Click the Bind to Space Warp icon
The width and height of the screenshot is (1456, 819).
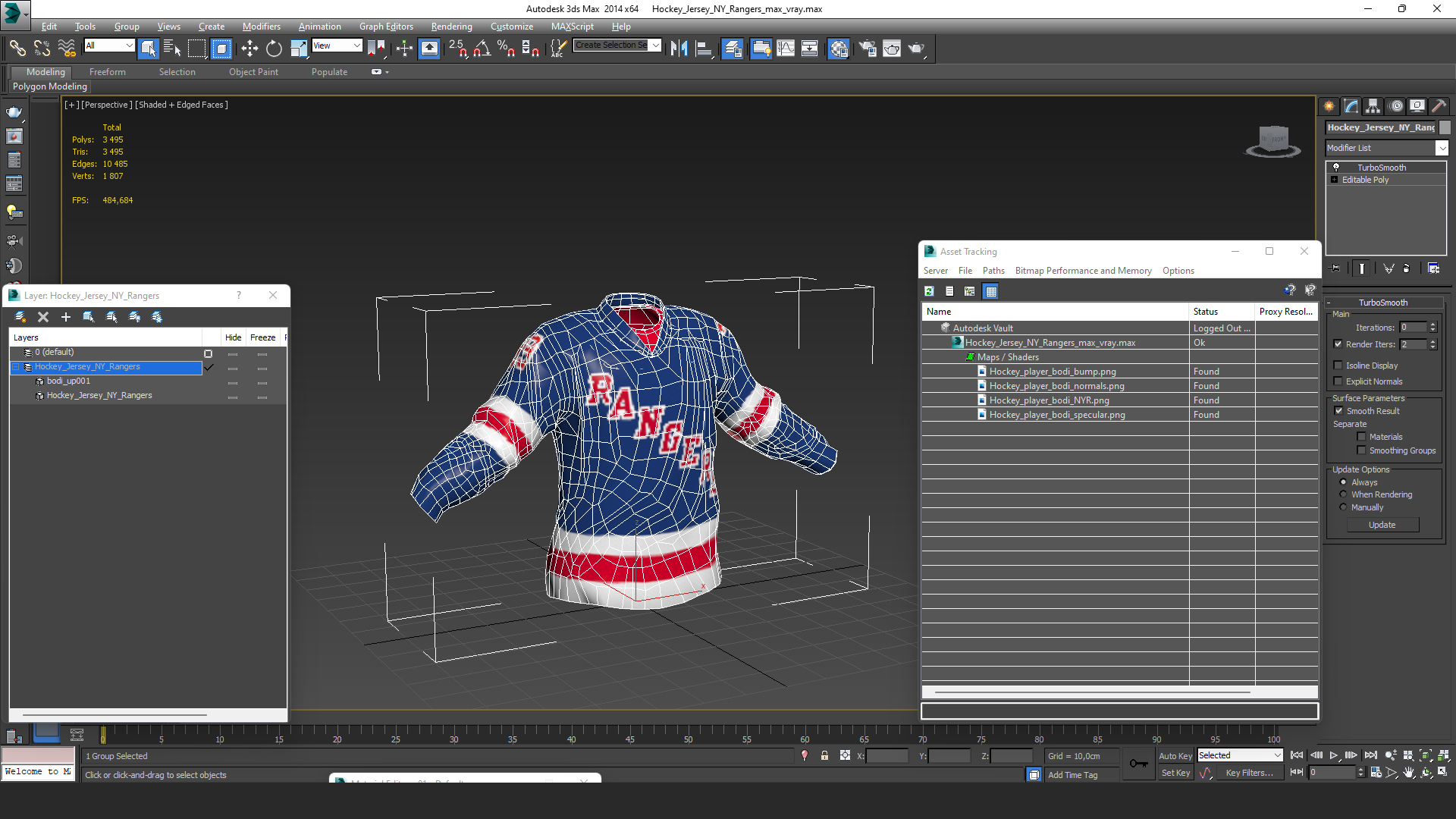click(x=67, y=49)
